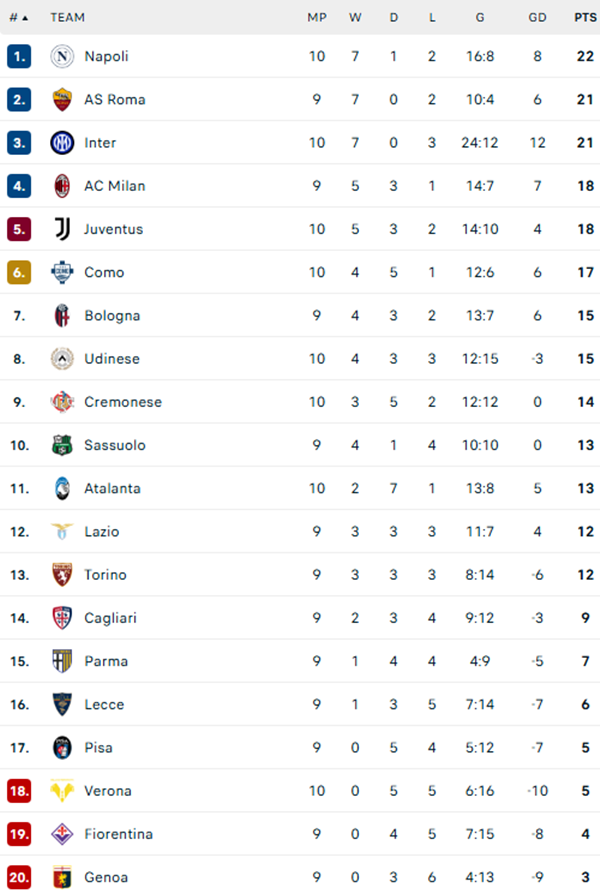The height and width of the screenshot is (893, 600).
Task: Click the AC Milan club crest
Action: (x=58, y=186)
